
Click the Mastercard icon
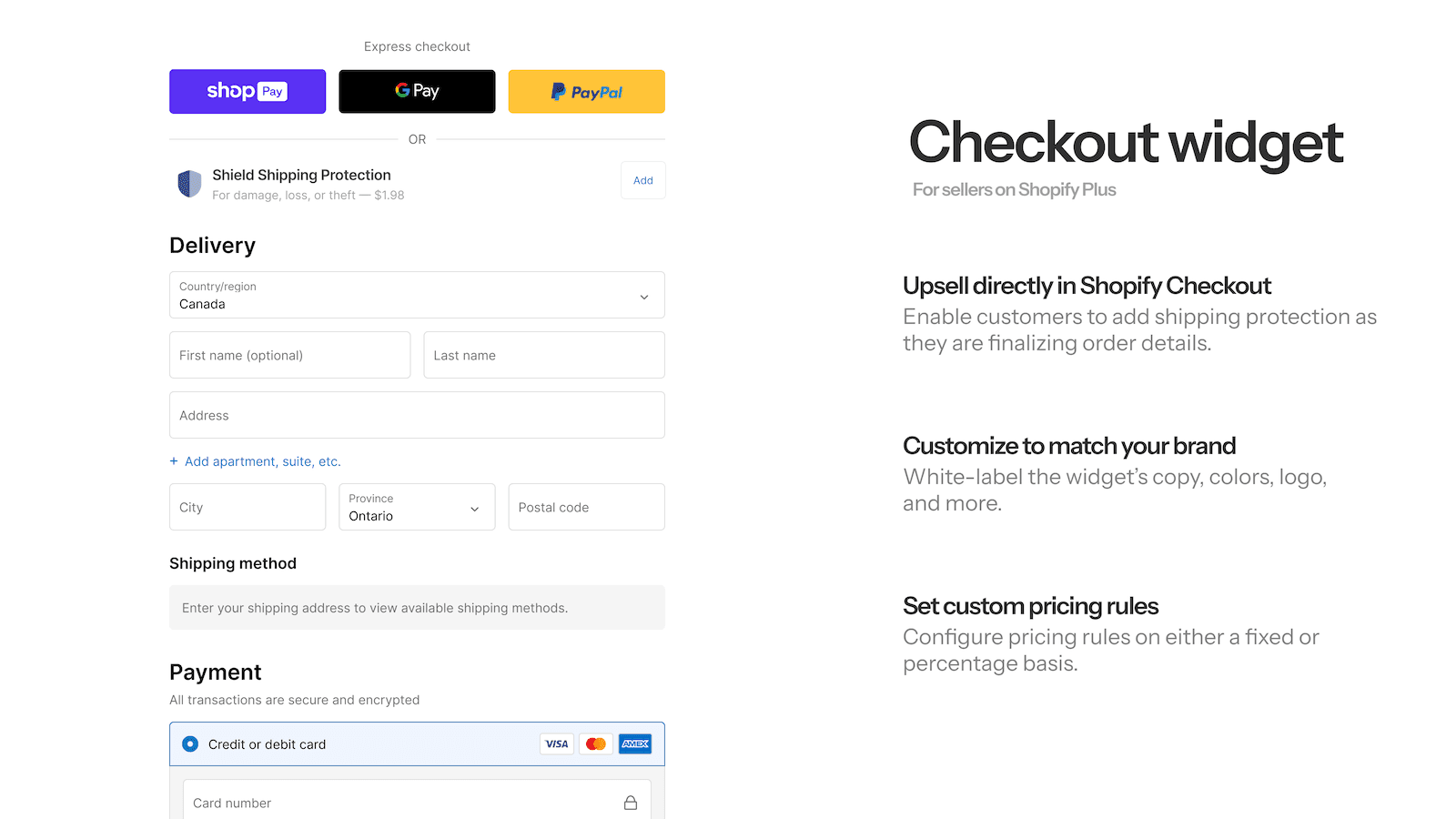[596, 744]
